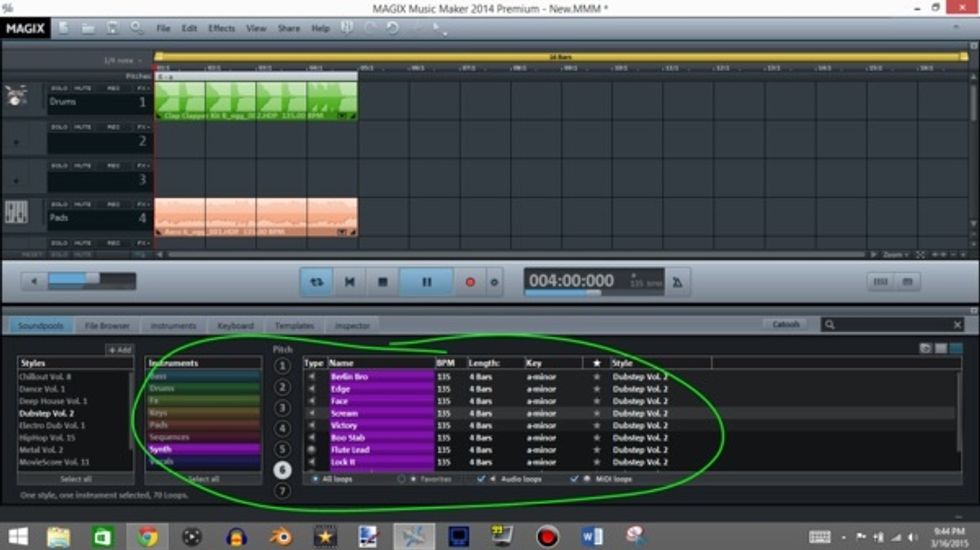
Task: Click Select all under the Styles list
Action: point(76,479)
